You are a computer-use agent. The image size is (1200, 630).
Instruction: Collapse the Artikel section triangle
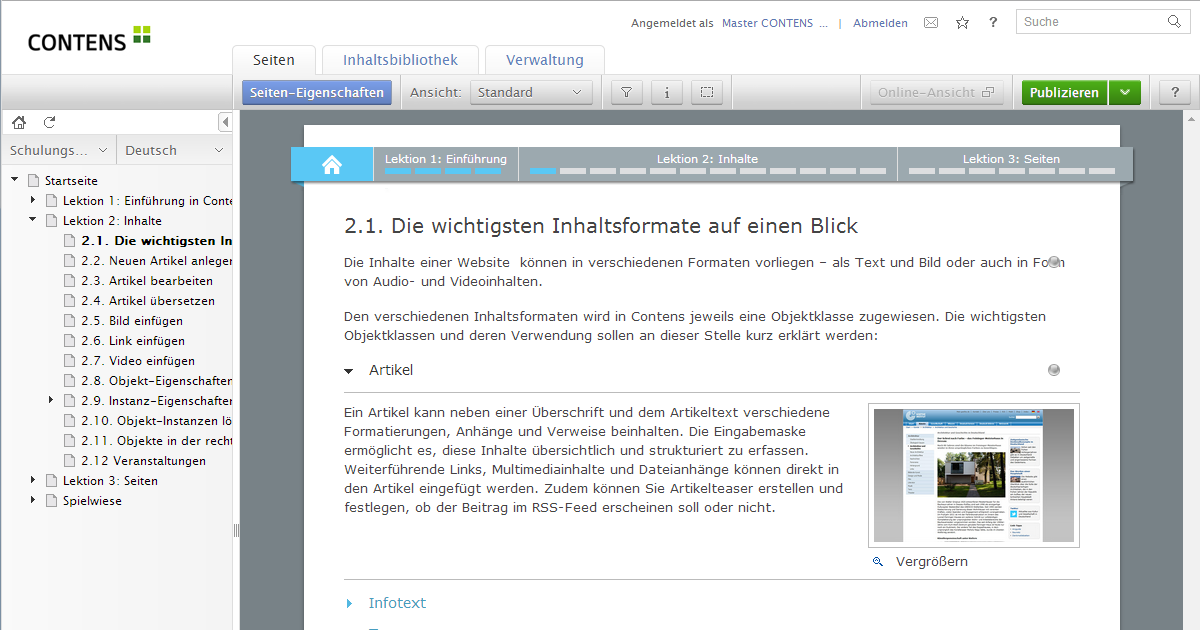349,371
